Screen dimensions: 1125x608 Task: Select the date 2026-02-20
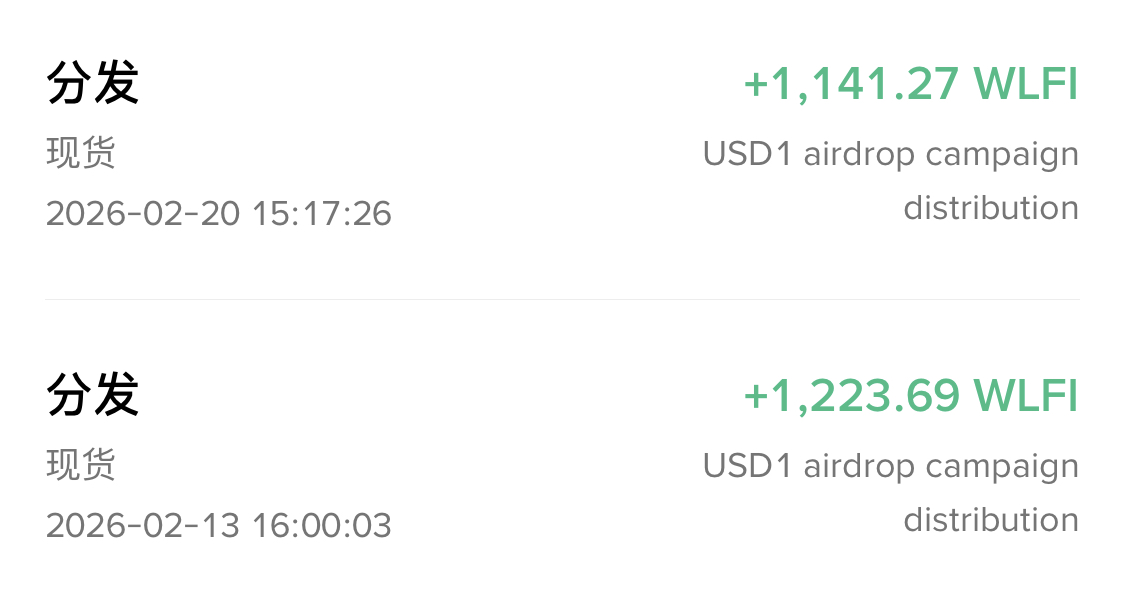click(143, 213)
